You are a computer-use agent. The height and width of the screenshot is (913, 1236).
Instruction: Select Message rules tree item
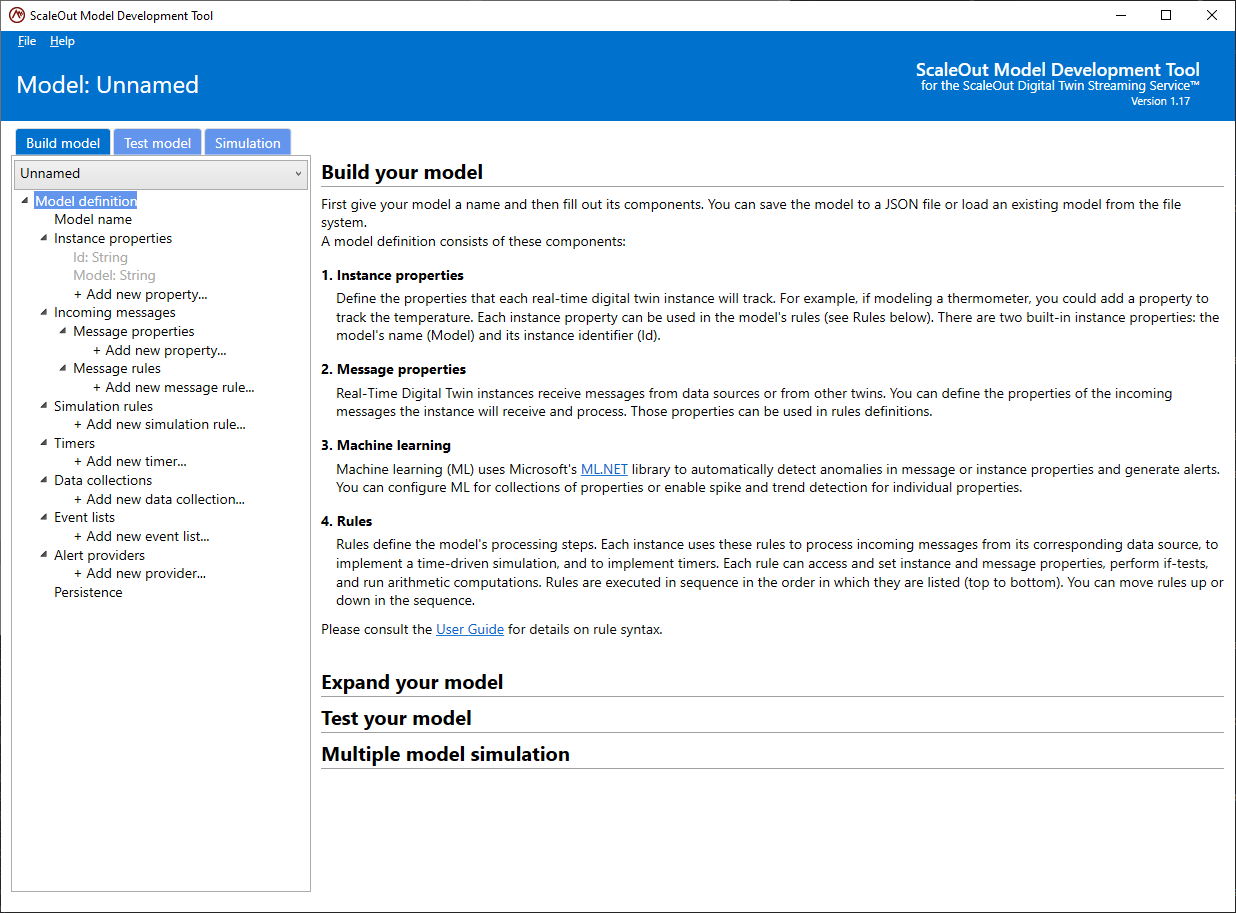117,368
